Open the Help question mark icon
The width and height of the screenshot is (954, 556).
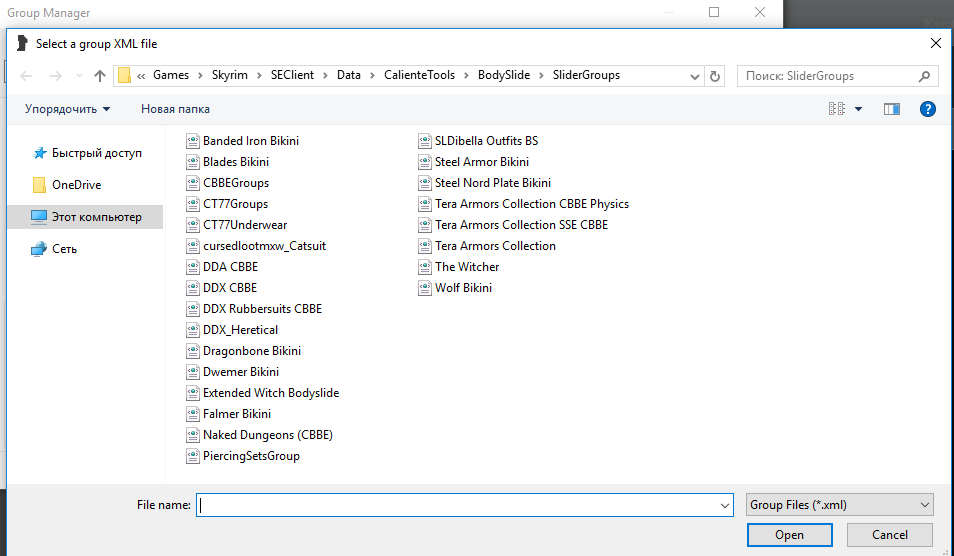(927, 109)
